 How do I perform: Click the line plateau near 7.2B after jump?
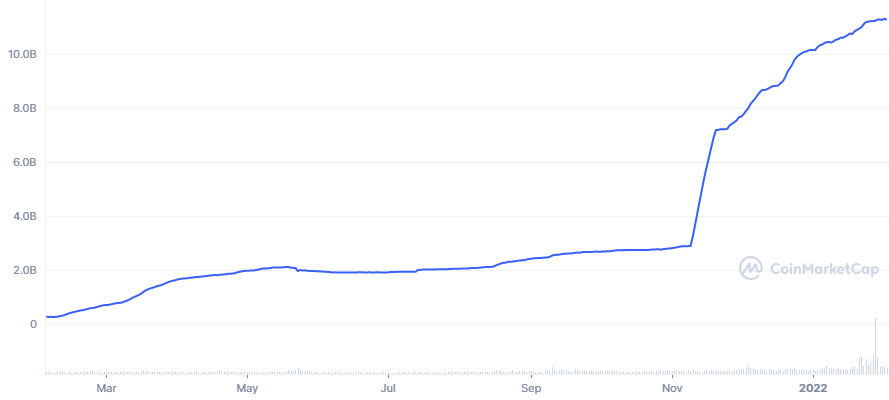coord(722,129)
